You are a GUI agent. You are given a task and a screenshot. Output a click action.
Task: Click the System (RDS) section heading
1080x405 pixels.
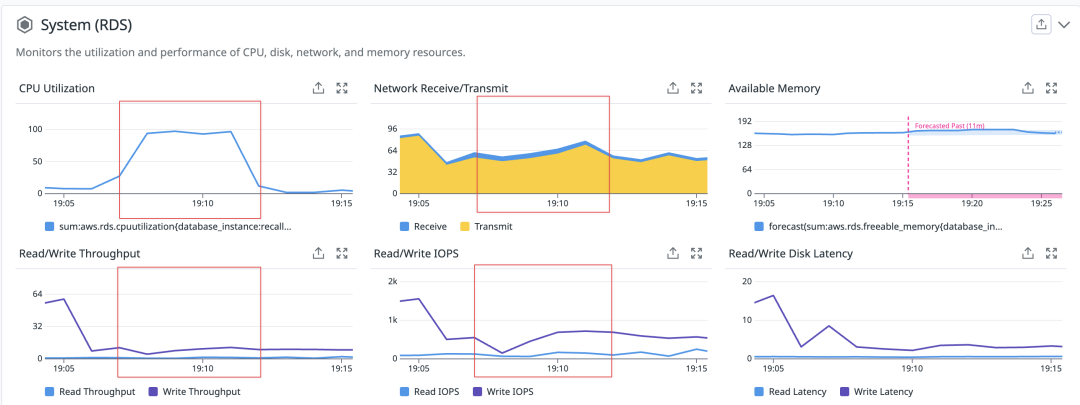[86, 25]
